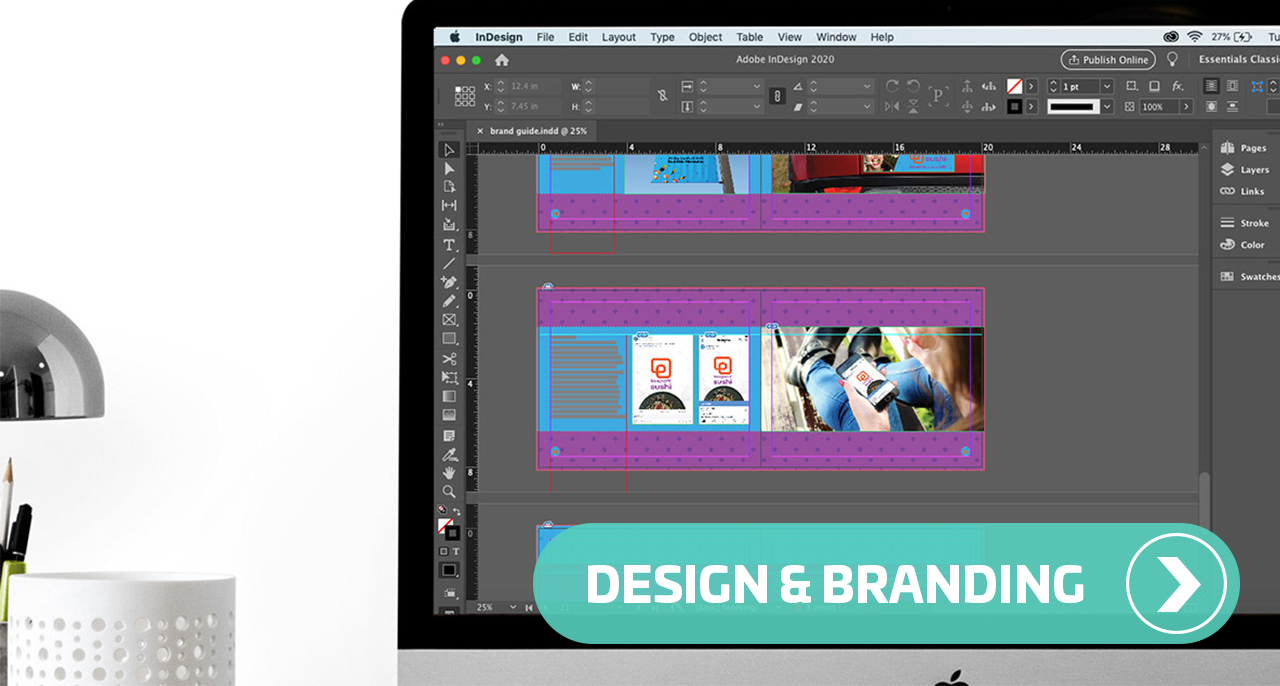Pick the Eyedropper tool
Screen dimensions: 1280x686
(x=449, y=453)
